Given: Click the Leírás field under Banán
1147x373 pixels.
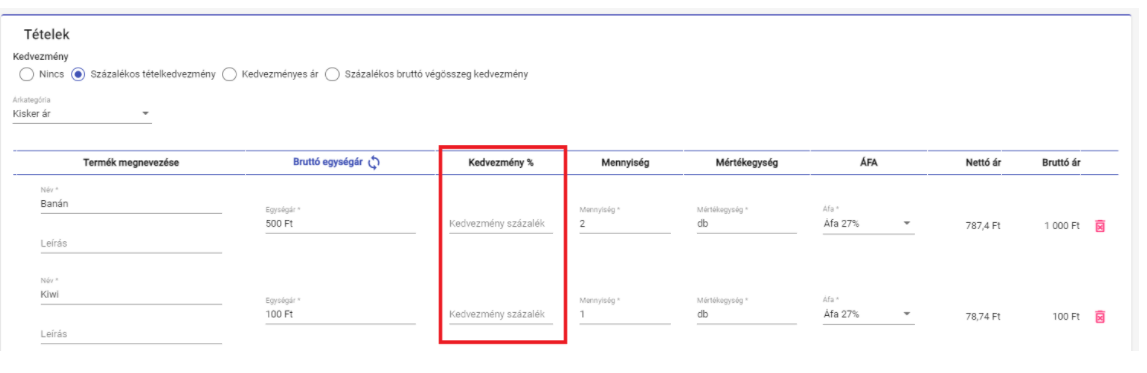Looking at the screenshot, I should (131, 244).
